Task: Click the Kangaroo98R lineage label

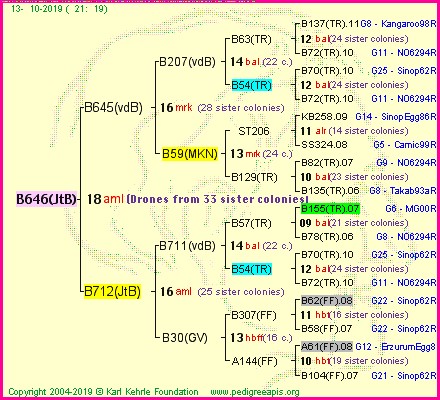Action: tap(409, 24)
